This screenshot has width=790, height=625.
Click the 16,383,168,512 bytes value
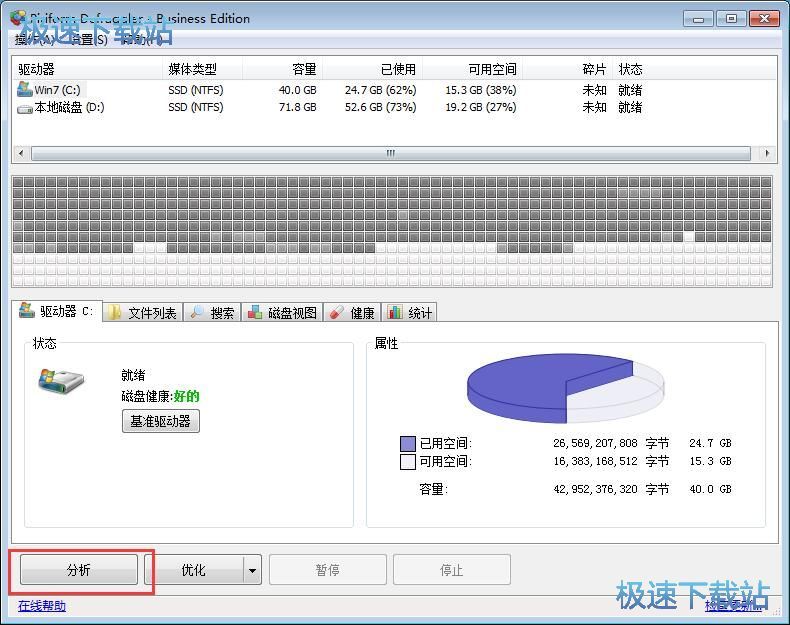(x=595, y=461)
